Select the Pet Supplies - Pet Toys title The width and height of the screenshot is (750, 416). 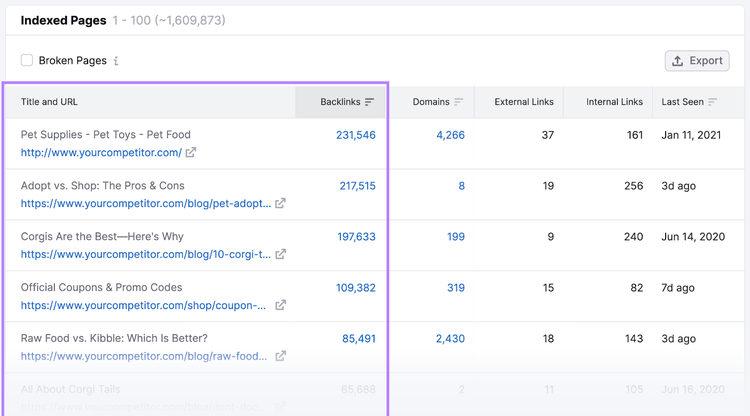pos(105,135)
